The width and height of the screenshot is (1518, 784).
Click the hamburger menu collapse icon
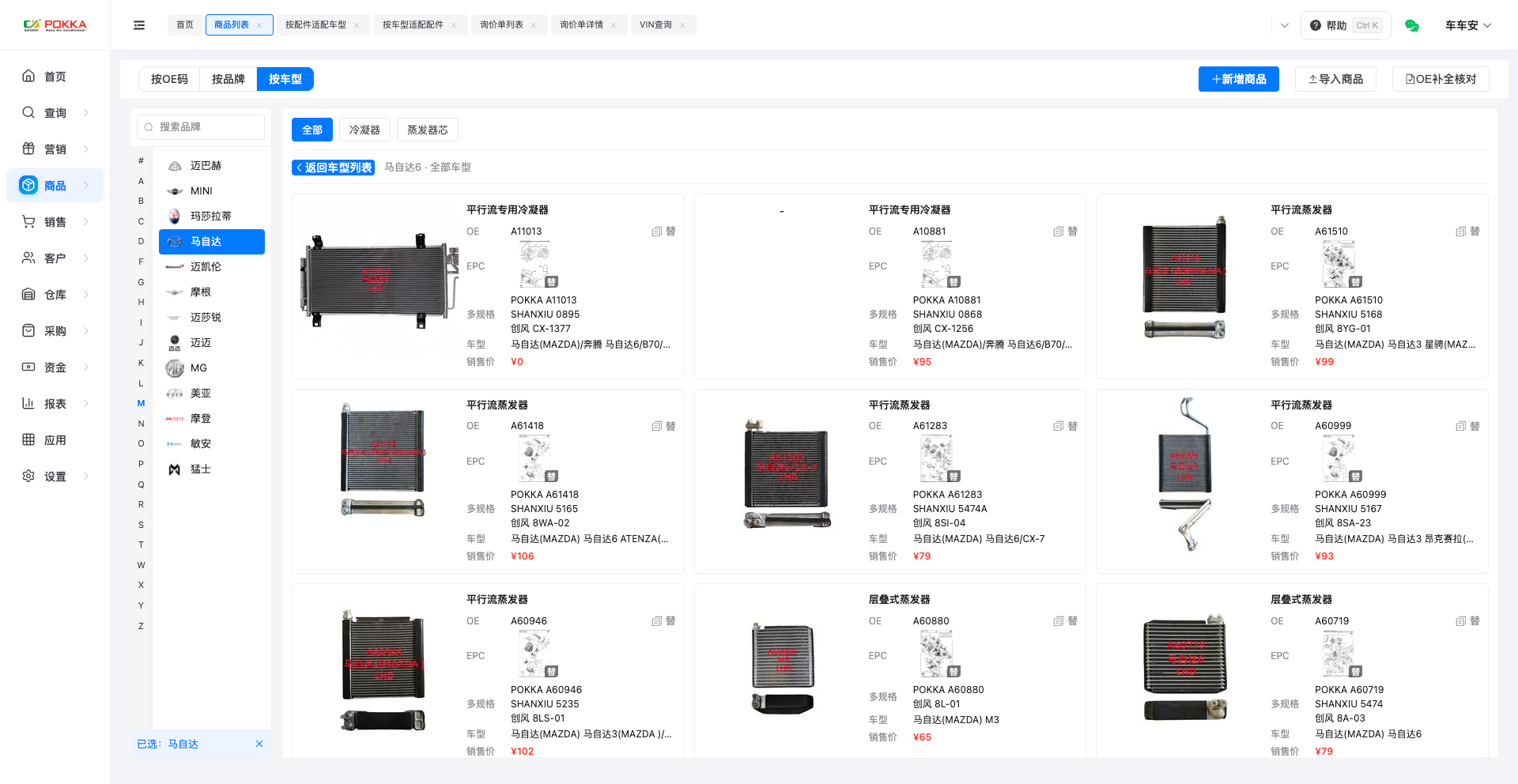tap(139, 25)
